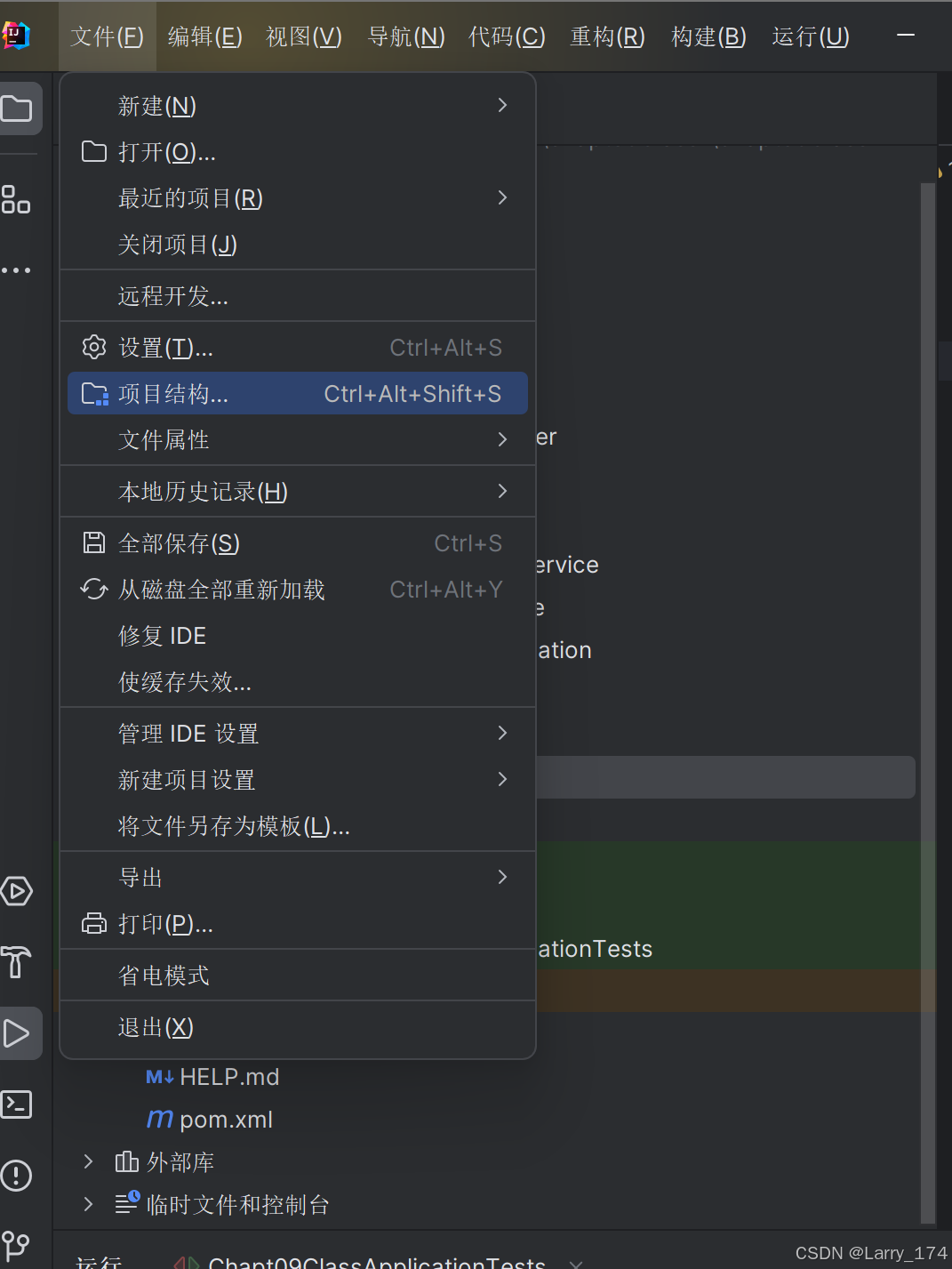Open the Git version control tool window
952x1269 pixels.
click(x=15, y=1245)
